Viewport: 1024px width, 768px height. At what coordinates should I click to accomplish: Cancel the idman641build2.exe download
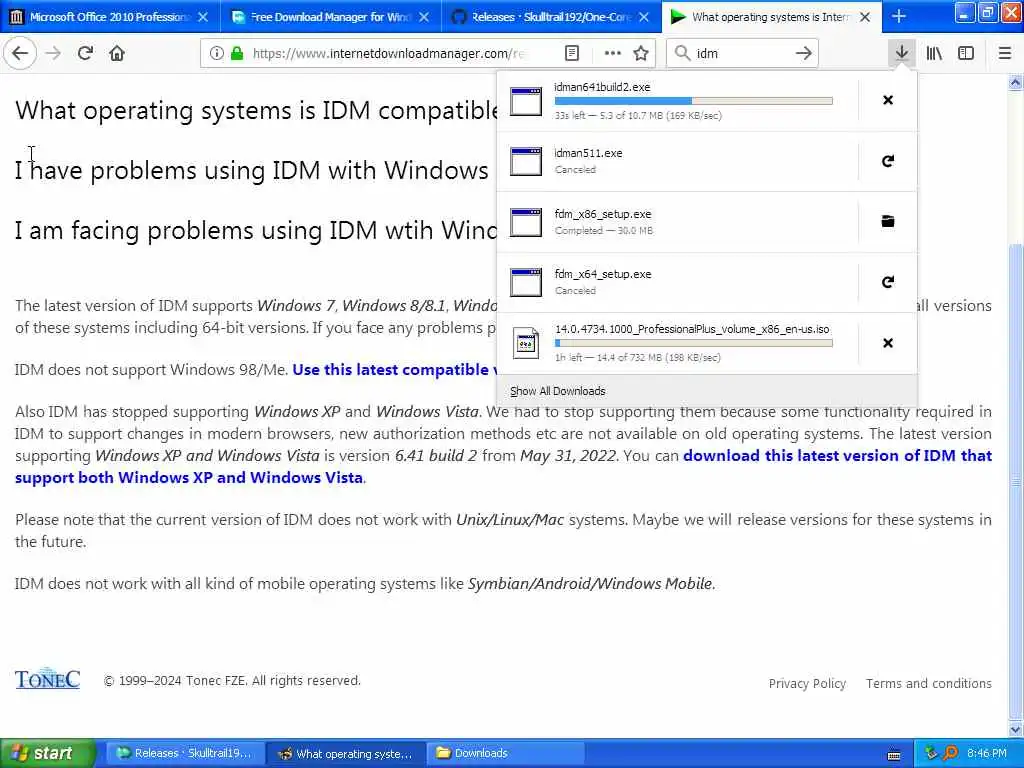tap(888, 100)
